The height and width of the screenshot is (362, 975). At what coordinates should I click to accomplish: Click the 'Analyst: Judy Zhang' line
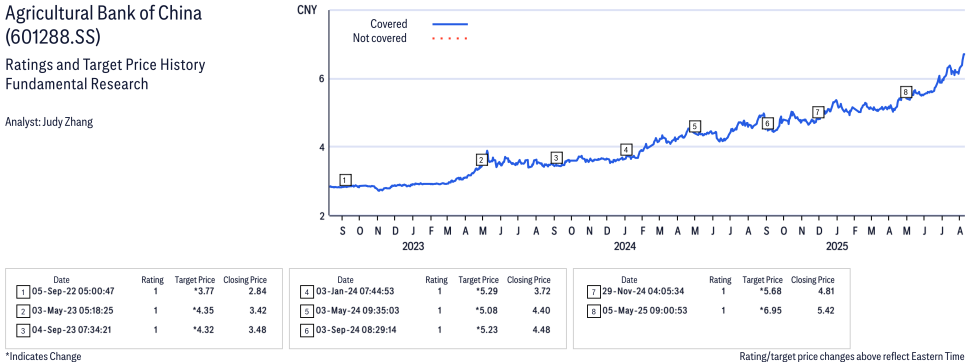(49, 122)
